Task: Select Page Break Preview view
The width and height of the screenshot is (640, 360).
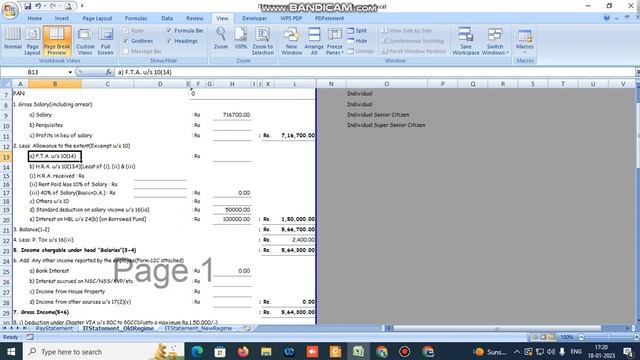Action: click(57, 41)
